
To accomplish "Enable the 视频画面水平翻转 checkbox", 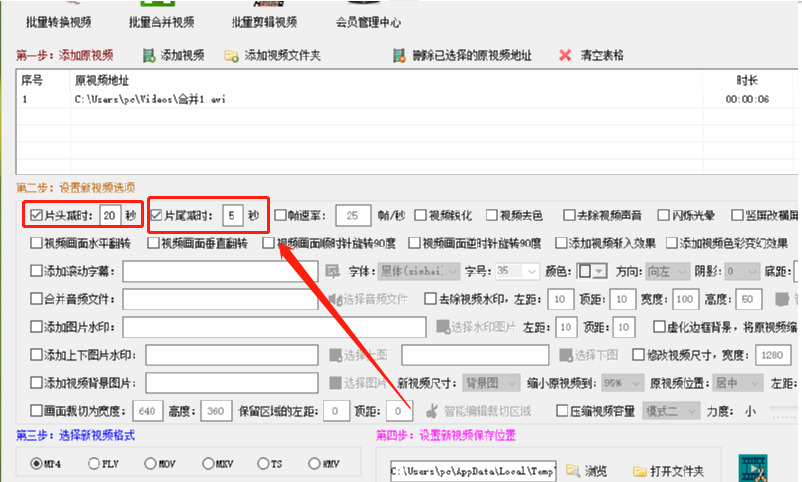I will (x=36, y=243).
